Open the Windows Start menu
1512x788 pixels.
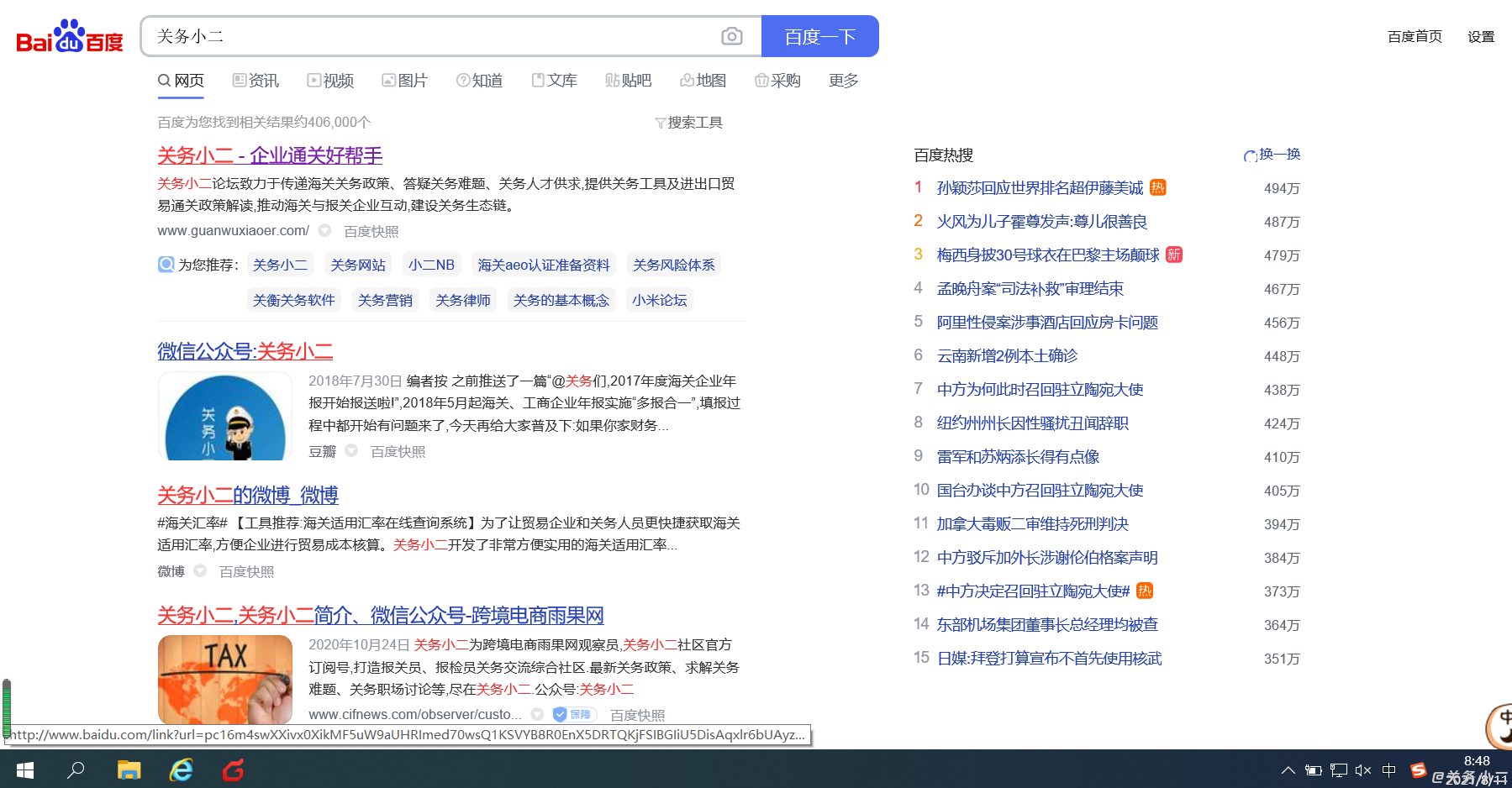coord(25,770)
